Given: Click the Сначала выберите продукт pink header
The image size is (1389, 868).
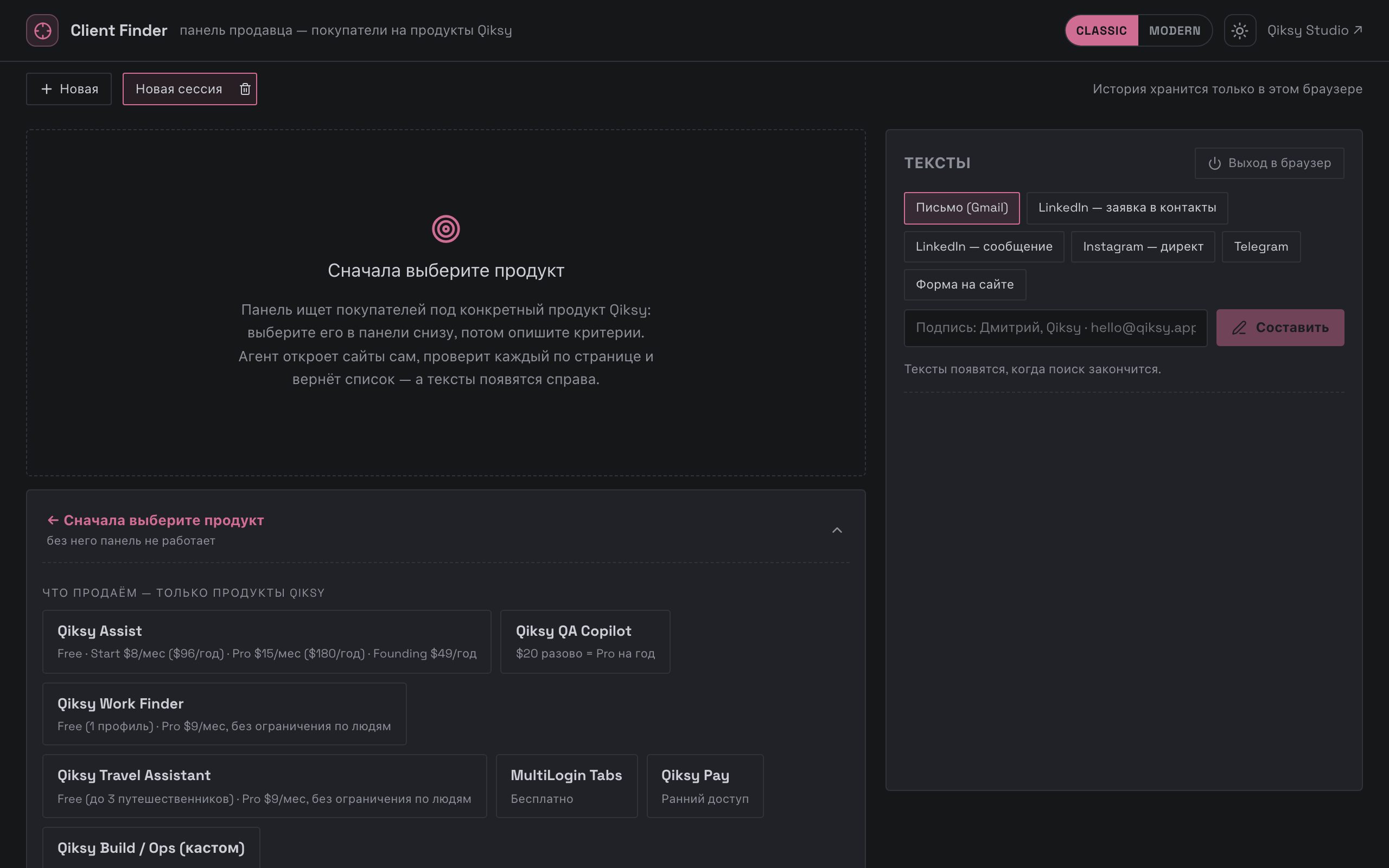Looking at the screenshot, I should (x=156, y=520).
